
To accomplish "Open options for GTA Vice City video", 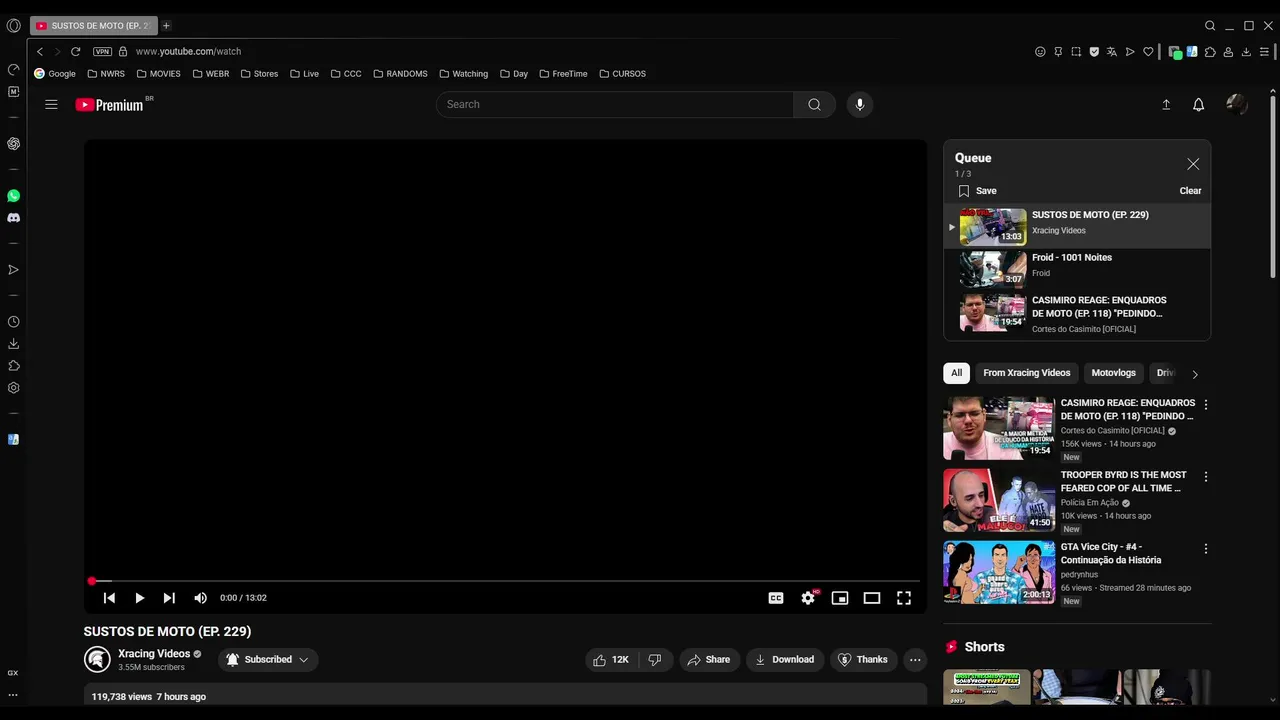I will [x=1205, y=549].
